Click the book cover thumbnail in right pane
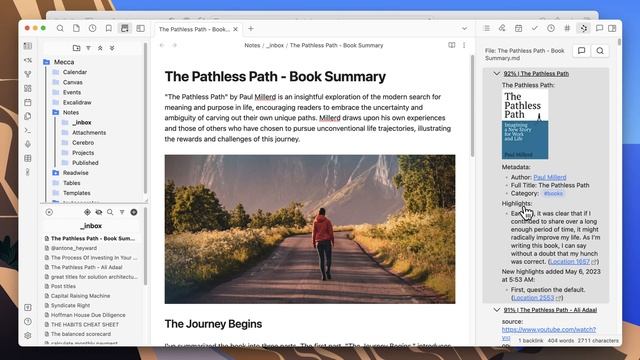This screenshot has width=640, height=360. click(525, 124)
